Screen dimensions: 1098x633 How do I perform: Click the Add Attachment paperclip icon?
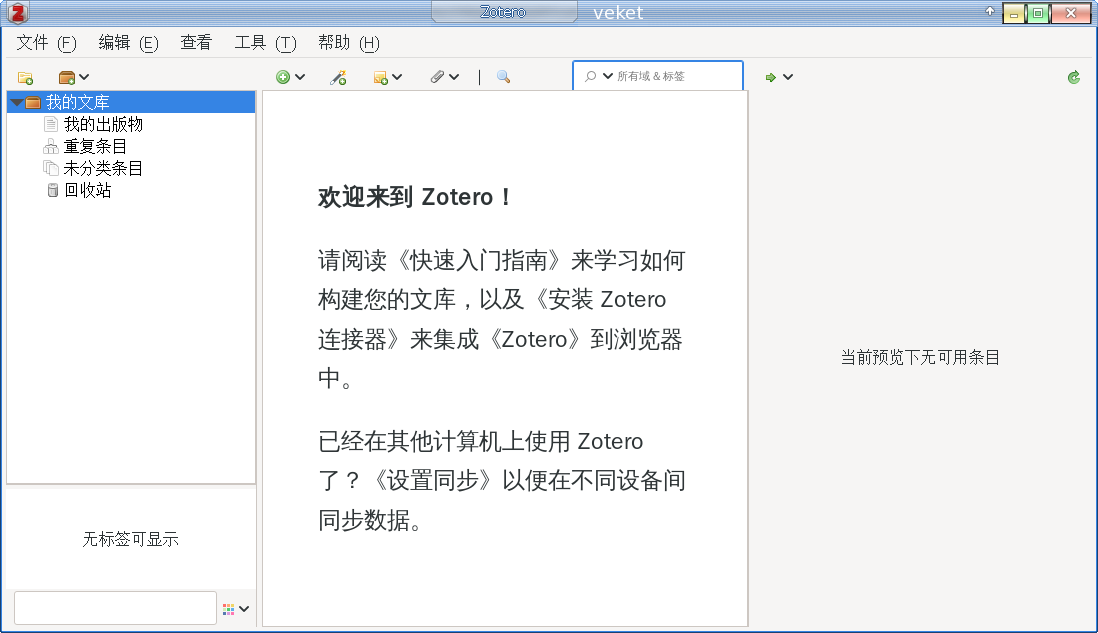tap(437, 77)
